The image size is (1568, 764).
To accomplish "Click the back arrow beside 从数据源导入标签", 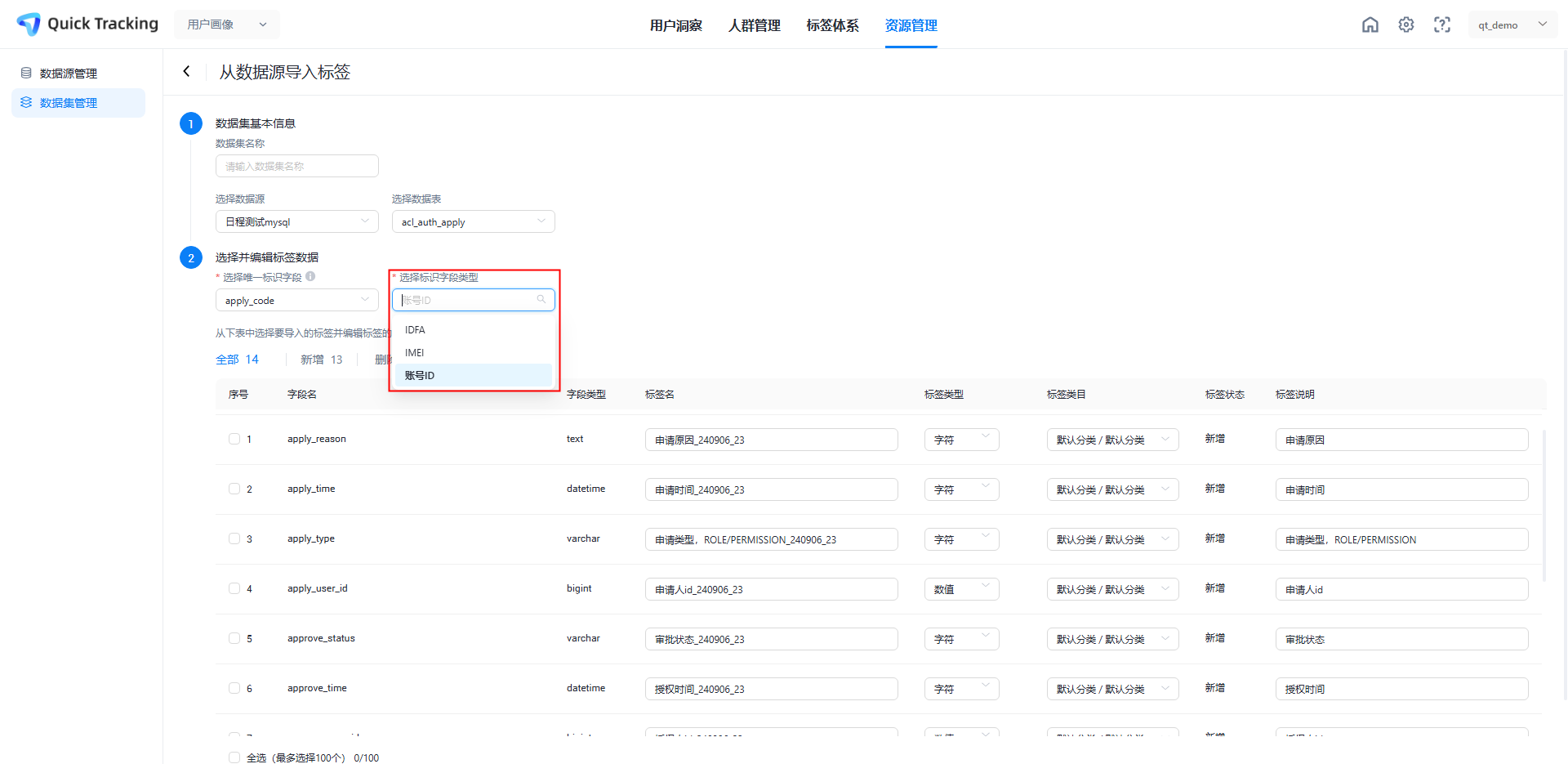I will 186,71.
